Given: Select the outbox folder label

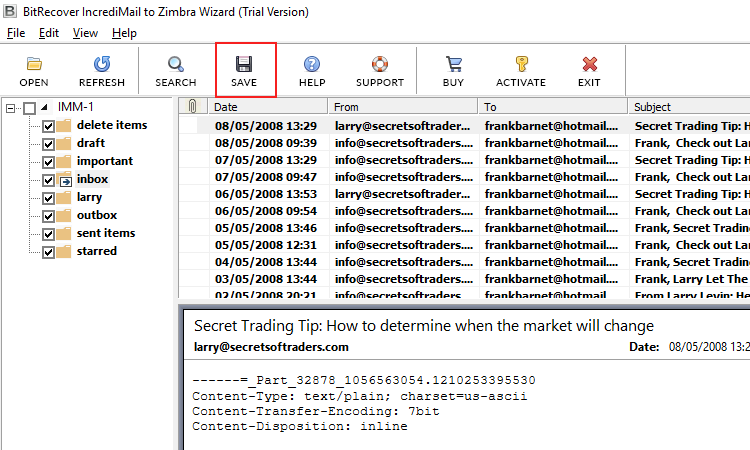Looking at the screenshot, I should pyautogui.click(x=97, y=215).
